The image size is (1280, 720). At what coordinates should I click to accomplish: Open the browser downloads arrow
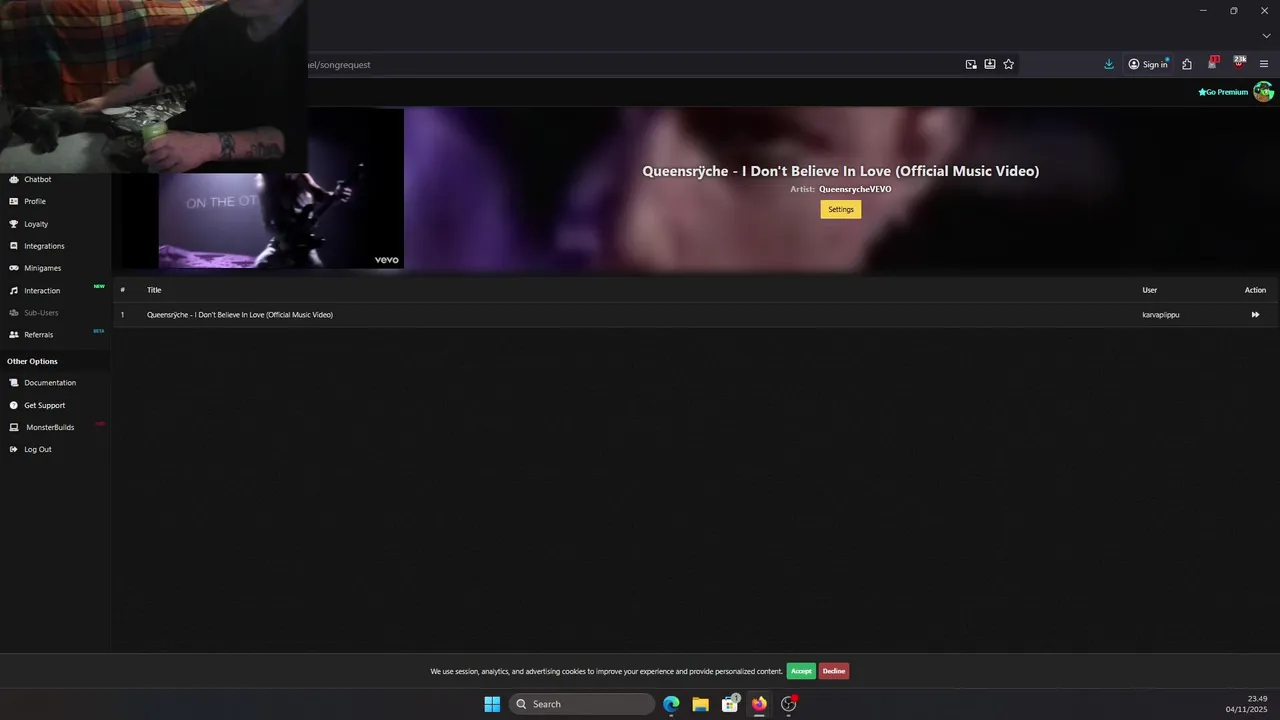(1109, 64)
